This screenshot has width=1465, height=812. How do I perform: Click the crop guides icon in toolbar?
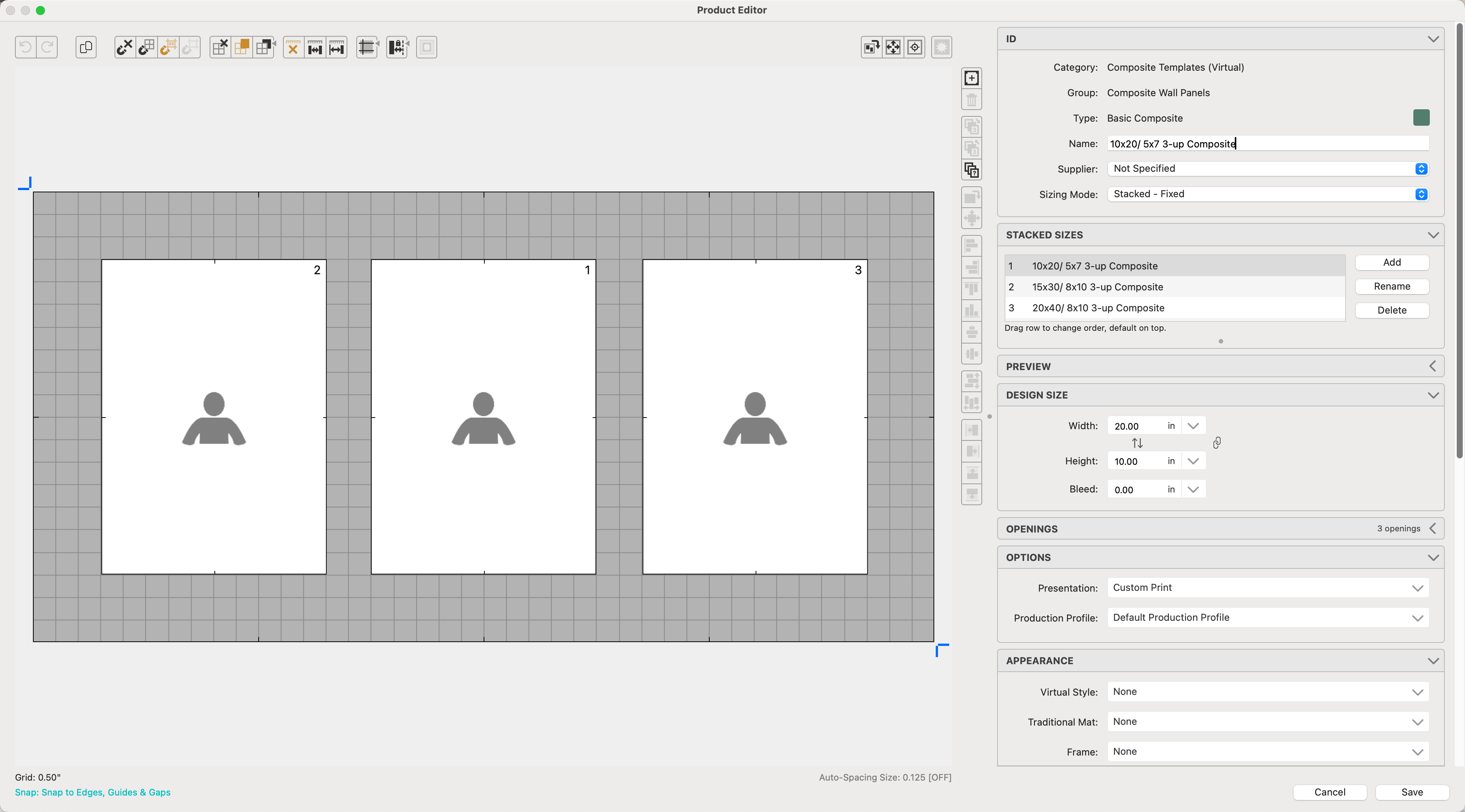tap(368, 47)
